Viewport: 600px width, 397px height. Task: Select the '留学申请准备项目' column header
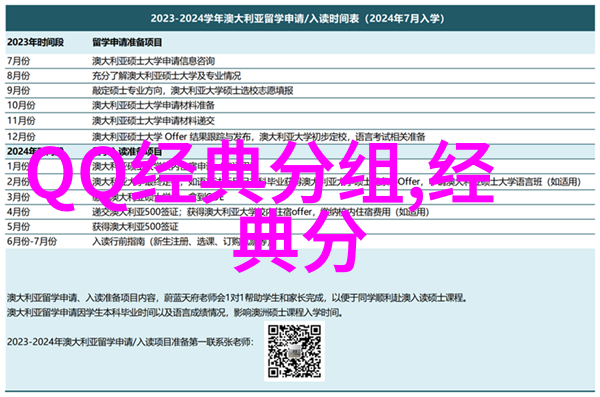[127, 42]
